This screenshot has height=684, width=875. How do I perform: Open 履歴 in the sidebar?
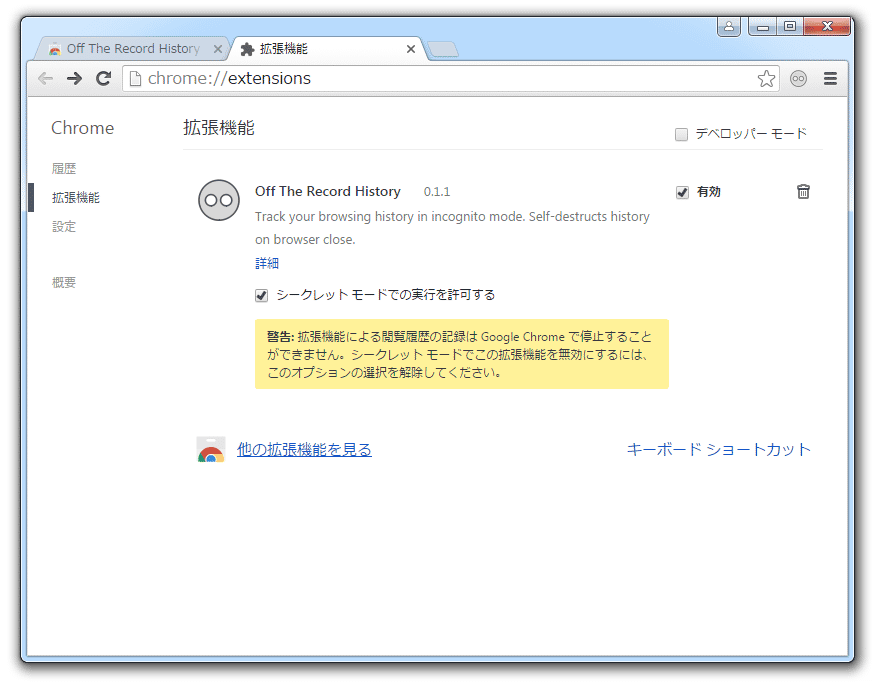pos(64,168)
